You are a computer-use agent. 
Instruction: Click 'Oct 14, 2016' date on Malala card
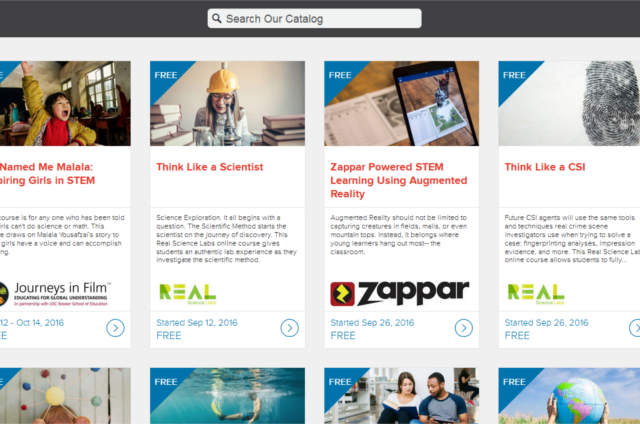(40, 323)
